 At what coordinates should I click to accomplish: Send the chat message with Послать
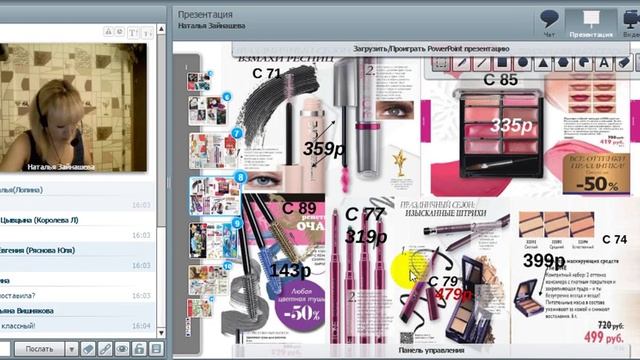[39, 349]
